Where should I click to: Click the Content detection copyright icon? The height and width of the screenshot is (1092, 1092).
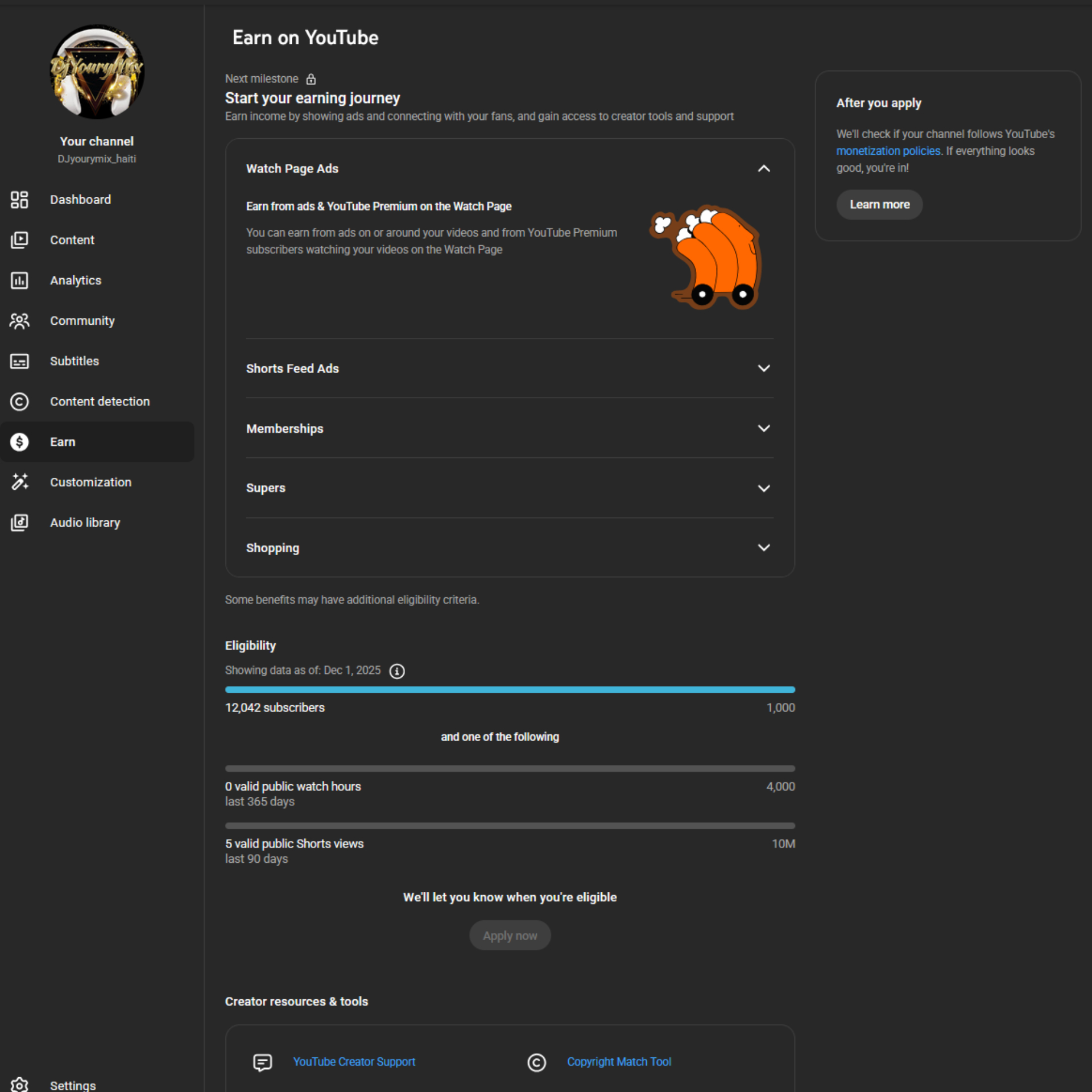[x=19, y=402]
